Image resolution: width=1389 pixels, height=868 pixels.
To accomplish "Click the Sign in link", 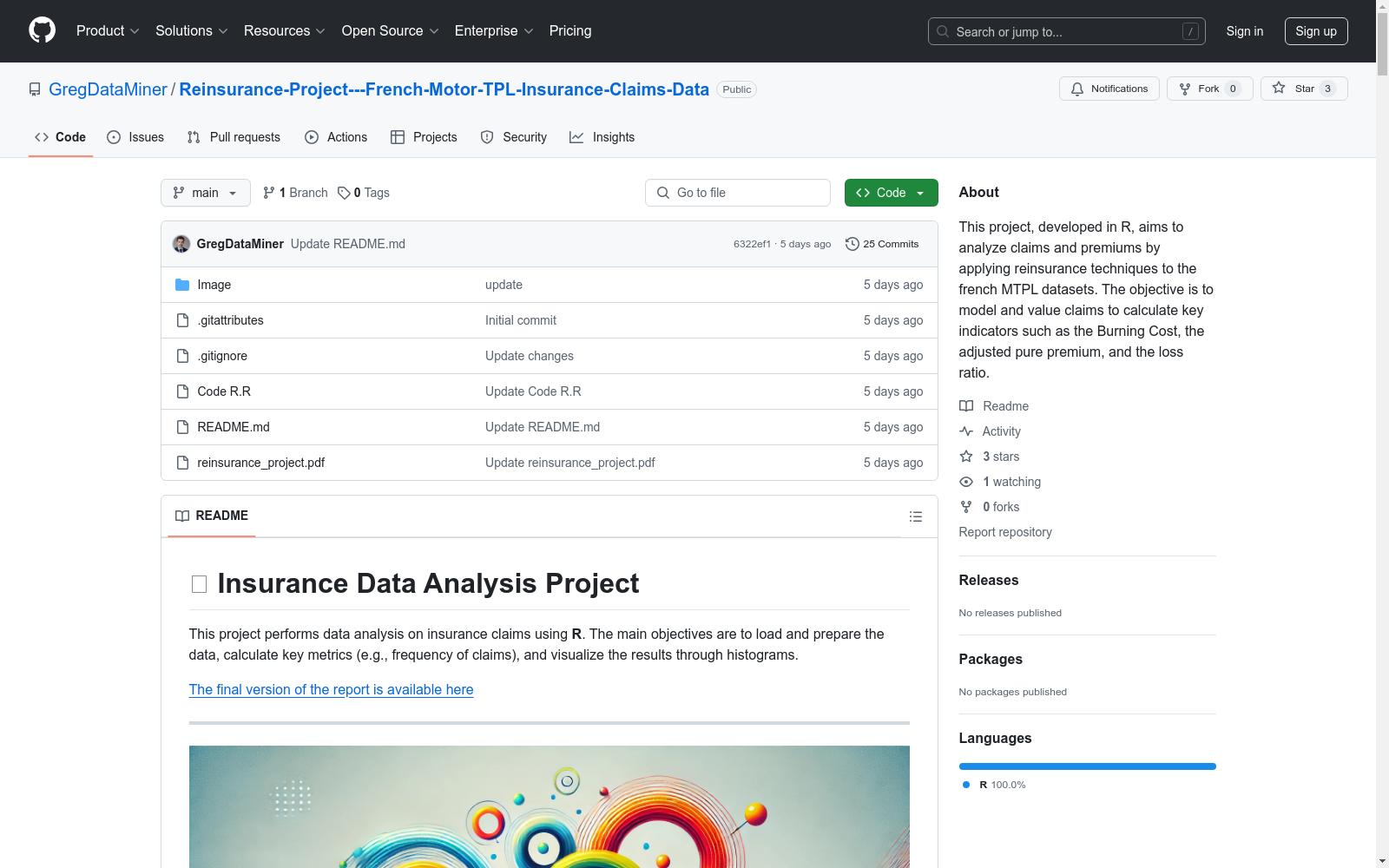I will 1245,31.
